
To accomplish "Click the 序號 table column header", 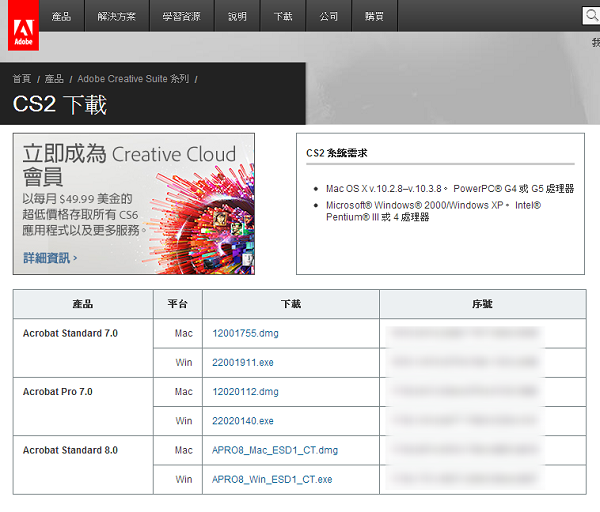I will tap(483, 304).
